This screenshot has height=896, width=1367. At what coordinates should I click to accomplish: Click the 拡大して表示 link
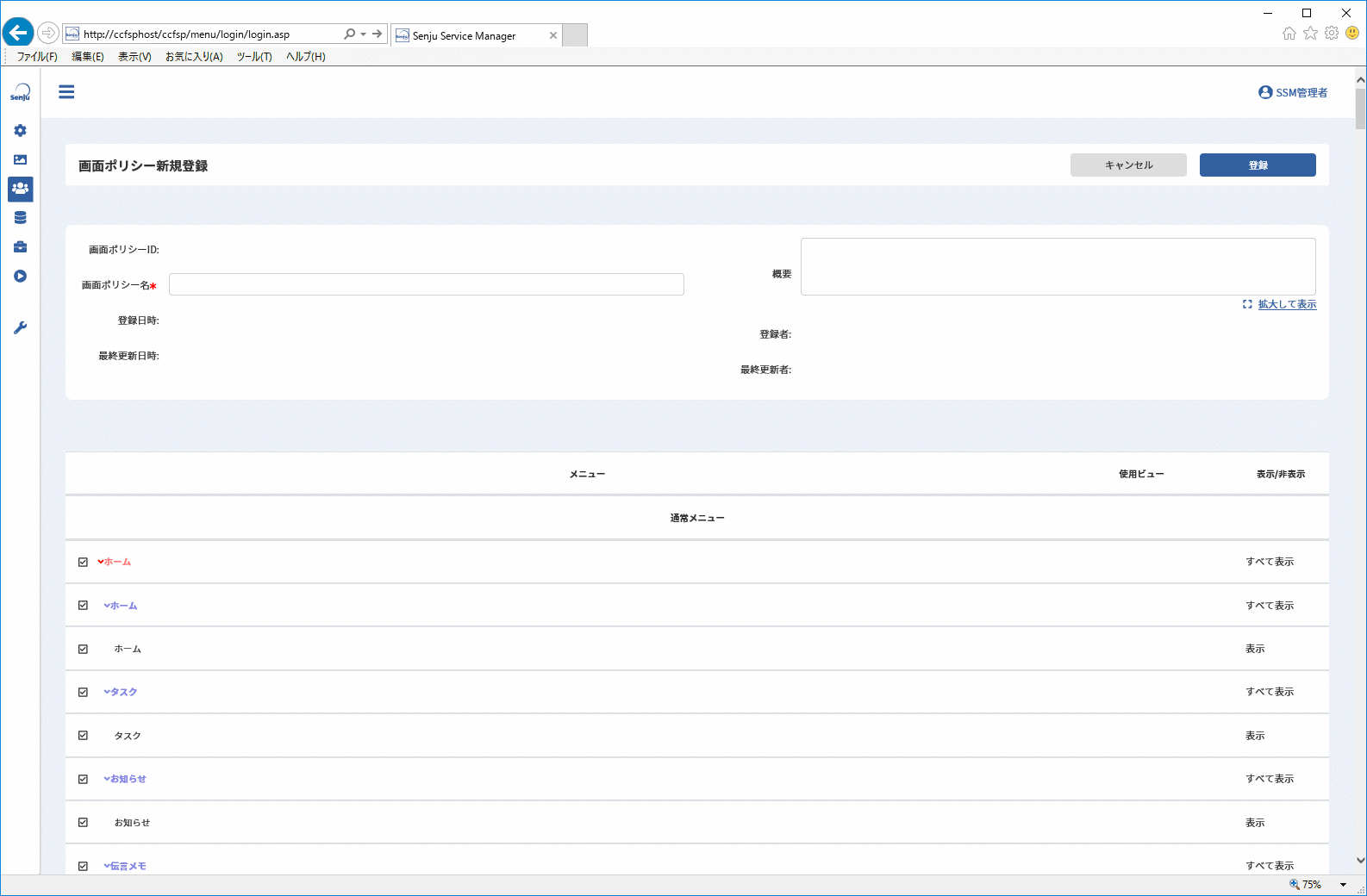[1287, 304]
